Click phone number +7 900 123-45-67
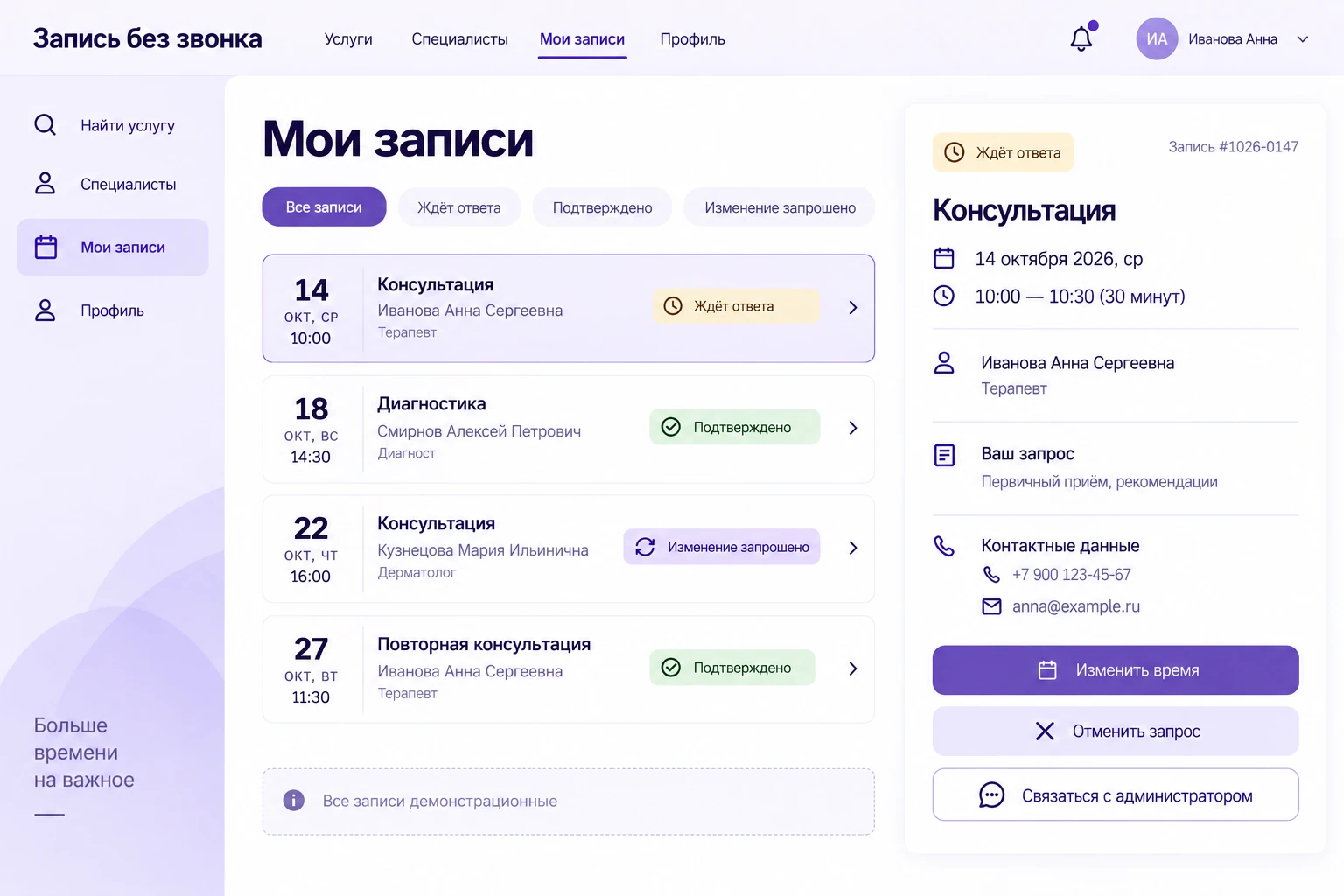 pyautogui.click(x=1072, y=575)
